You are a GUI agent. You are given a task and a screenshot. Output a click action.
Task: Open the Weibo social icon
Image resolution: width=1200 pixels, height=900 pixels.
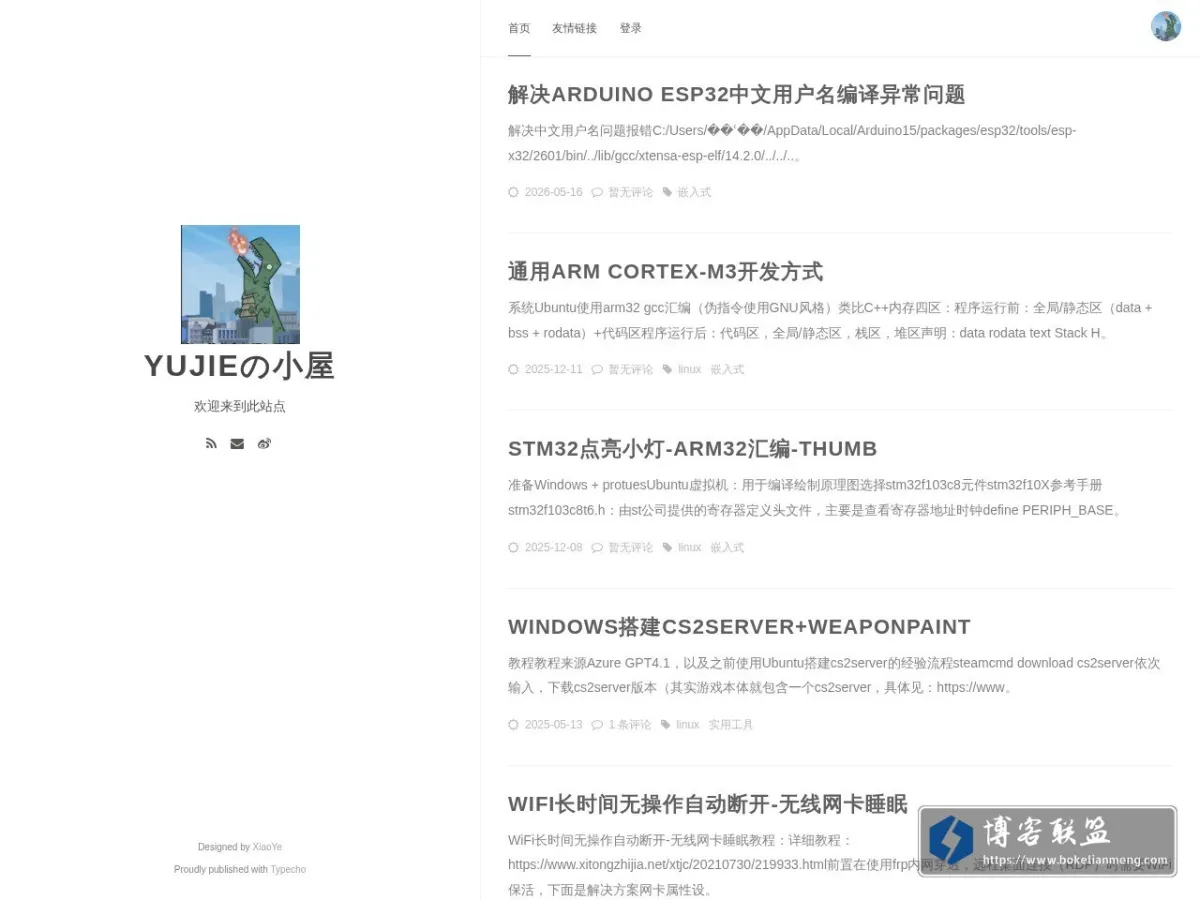click(x=264, y=444)
